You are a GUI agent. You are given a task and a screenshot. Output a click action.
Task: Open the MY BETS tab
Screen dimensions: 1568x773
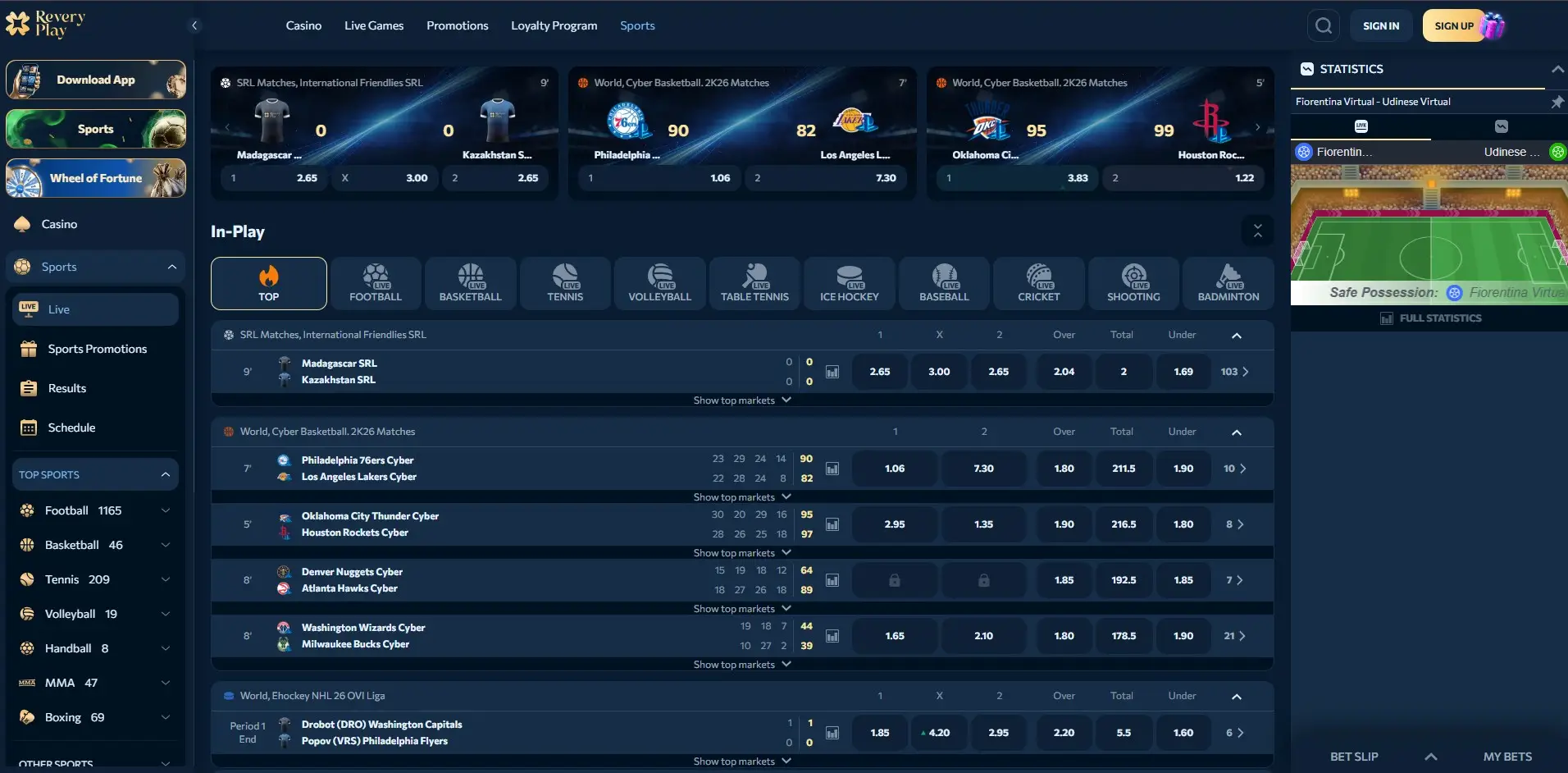(x=1507, y=757)
